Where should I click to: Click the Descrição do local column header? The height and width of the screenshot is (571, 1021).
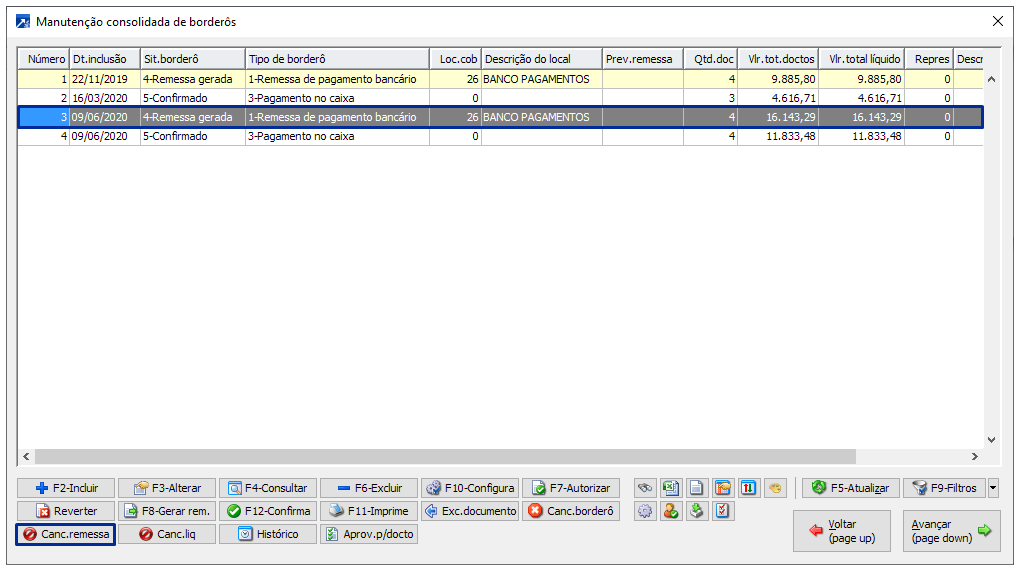pos(542,59)
